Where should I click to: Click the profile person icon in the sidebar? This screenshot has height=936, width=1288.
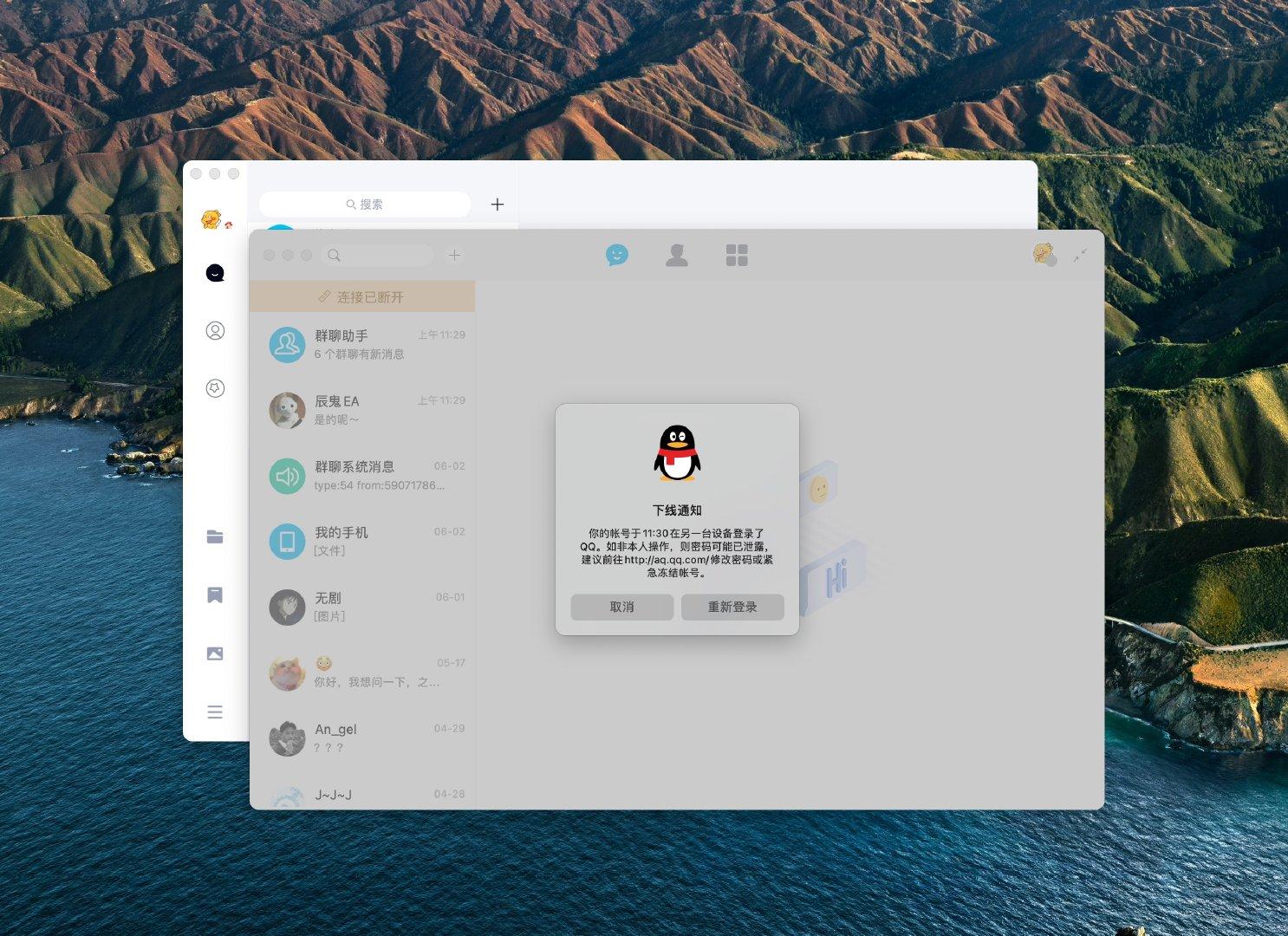214,330
